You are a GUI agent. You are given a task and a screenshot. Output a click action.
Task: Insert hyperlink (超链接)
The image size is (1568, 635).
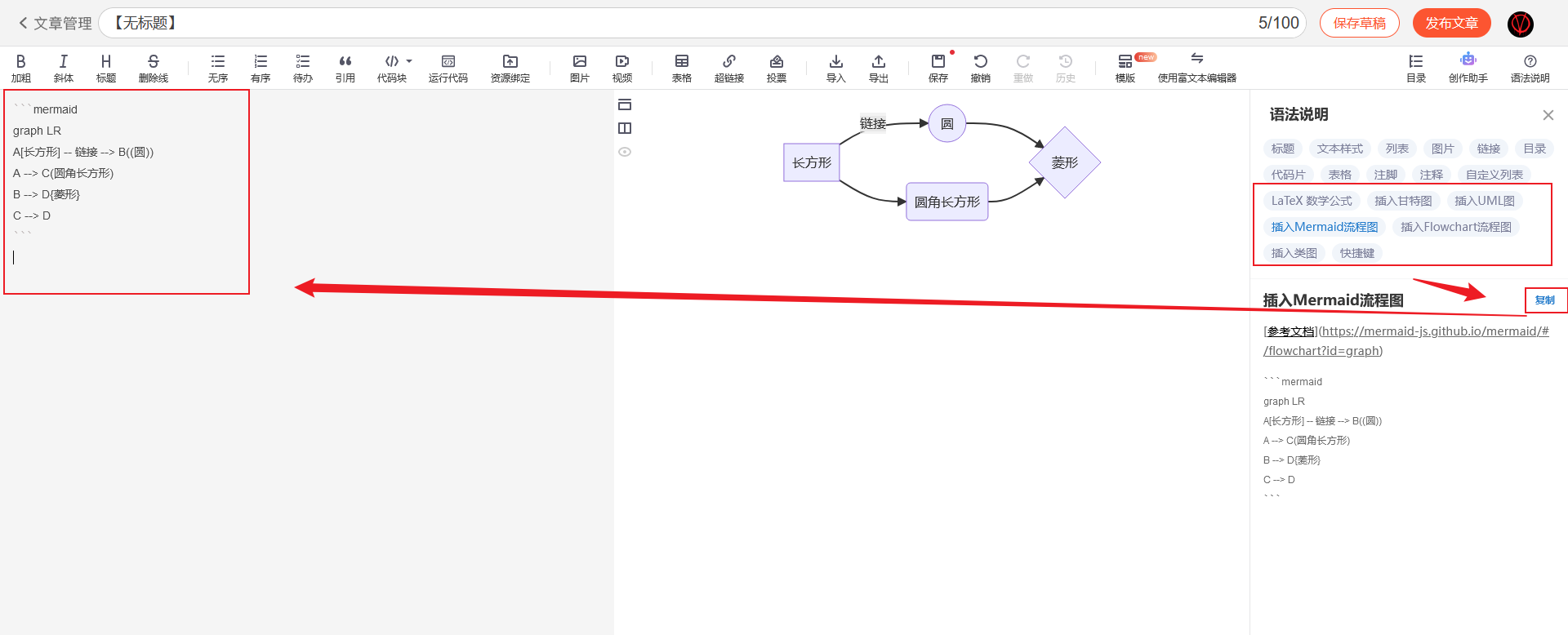(729, 68)
